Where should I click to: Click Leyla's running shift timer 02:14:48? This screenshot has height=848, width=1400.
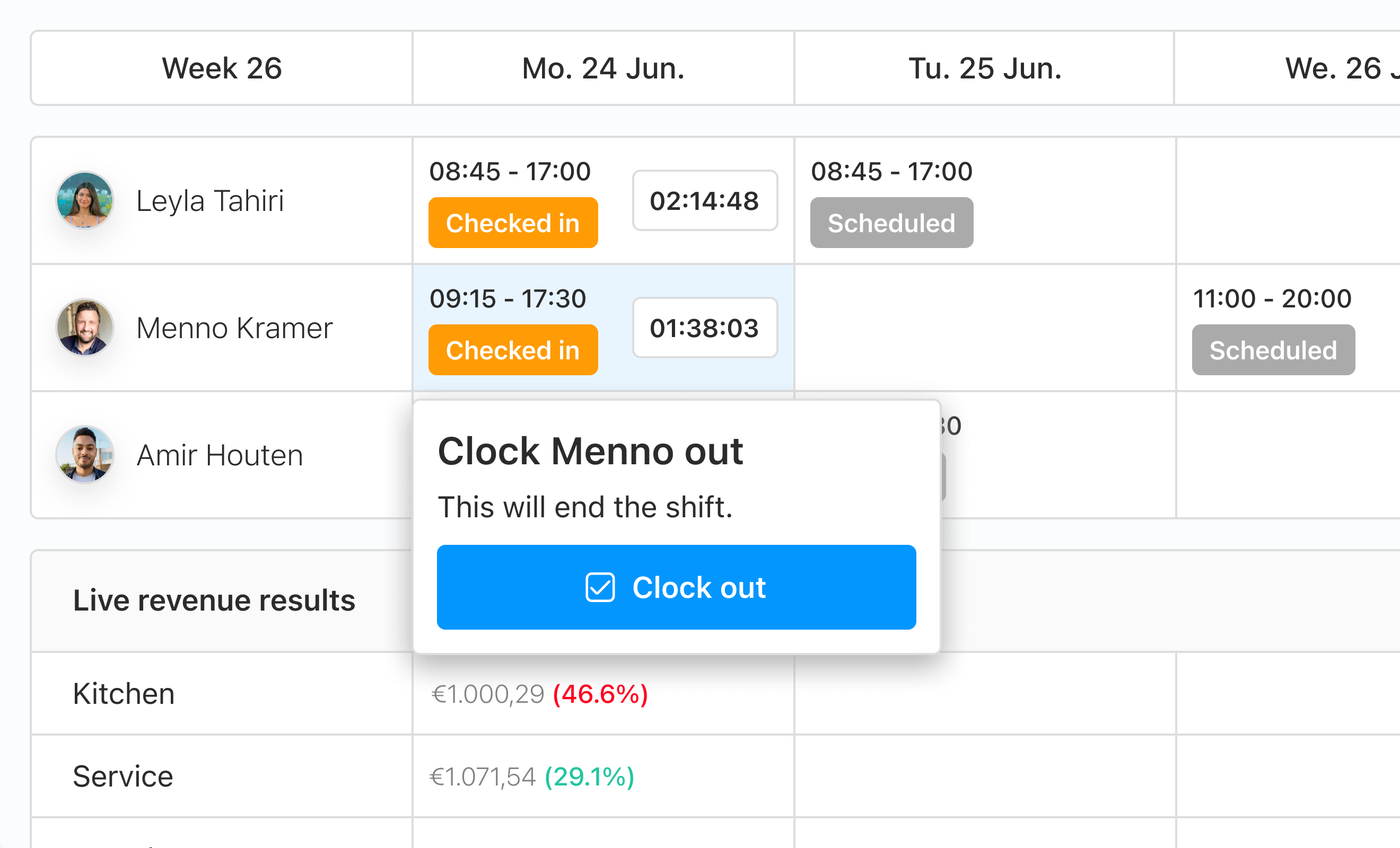(x=705, y=200)
